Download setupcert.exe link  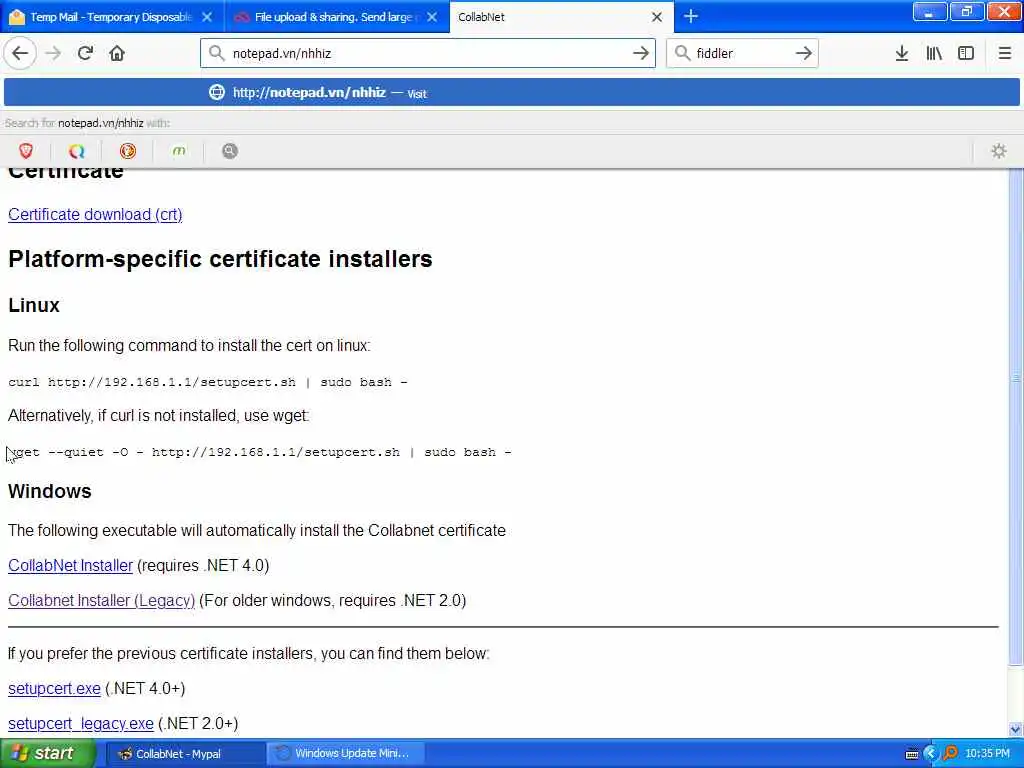54,689
